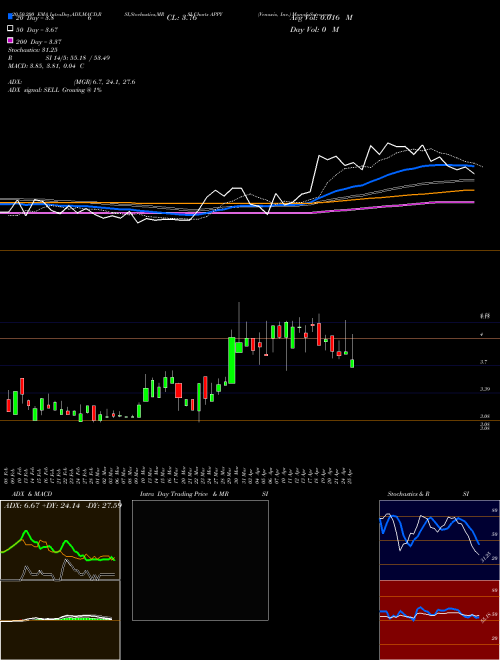Click the 'ADX signal: SELL Growing @ 1%' text
Screen dimensions: 500x660
55,90
